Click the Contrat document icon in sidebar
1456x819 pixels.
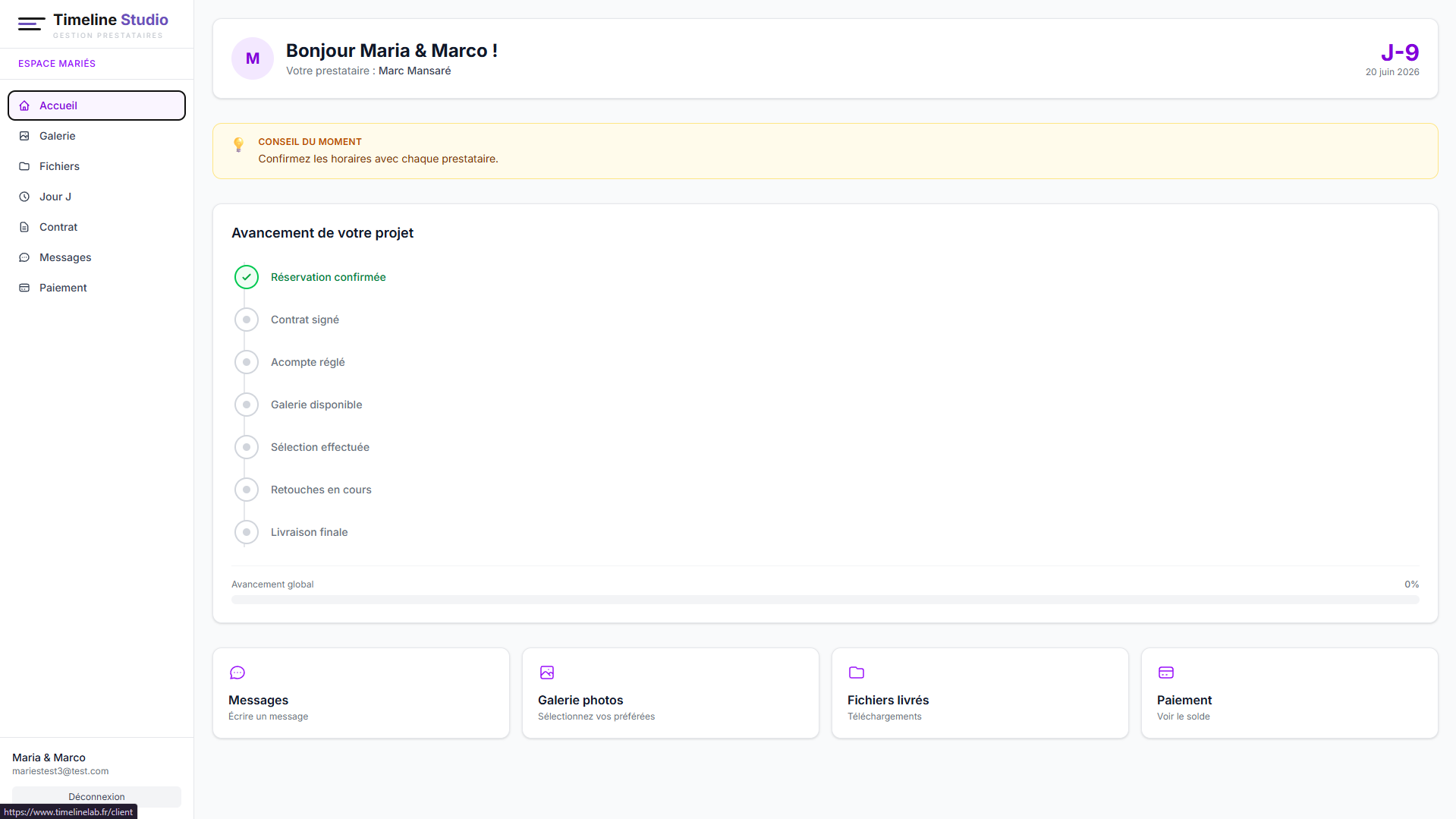pyautogui.click(x=24, y=227)
